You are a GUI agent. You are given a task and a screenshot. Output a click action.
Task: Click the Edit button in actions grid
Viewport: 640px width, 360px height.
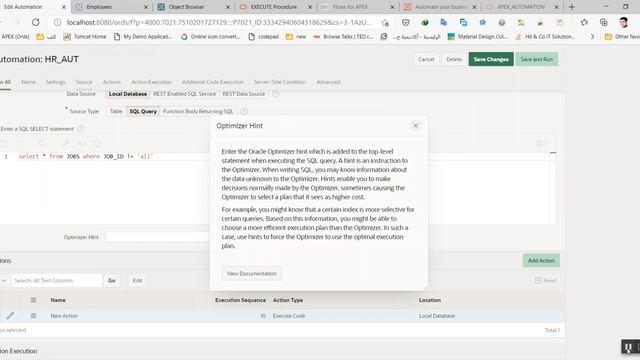click(138, 280)
